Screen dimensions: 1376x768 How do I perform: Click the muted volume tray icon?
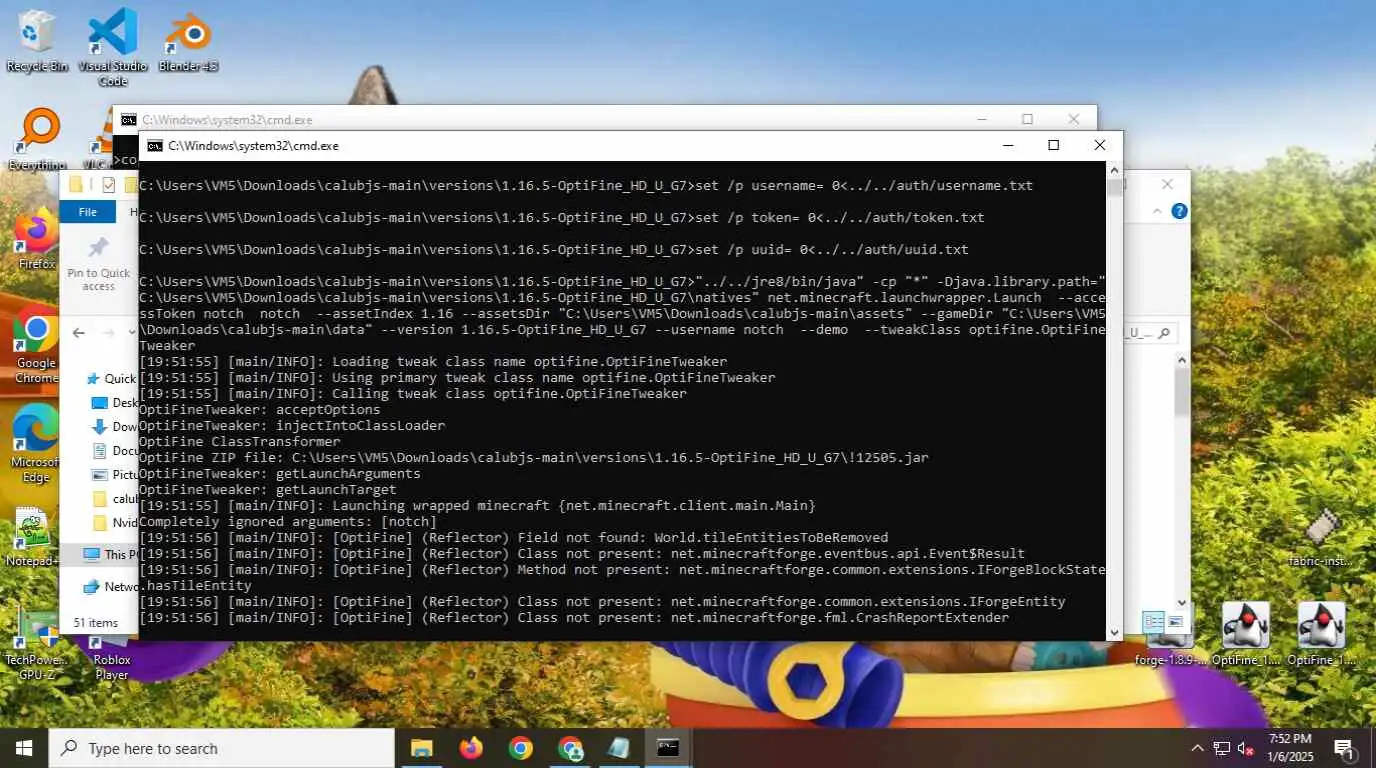[1246, 748]
